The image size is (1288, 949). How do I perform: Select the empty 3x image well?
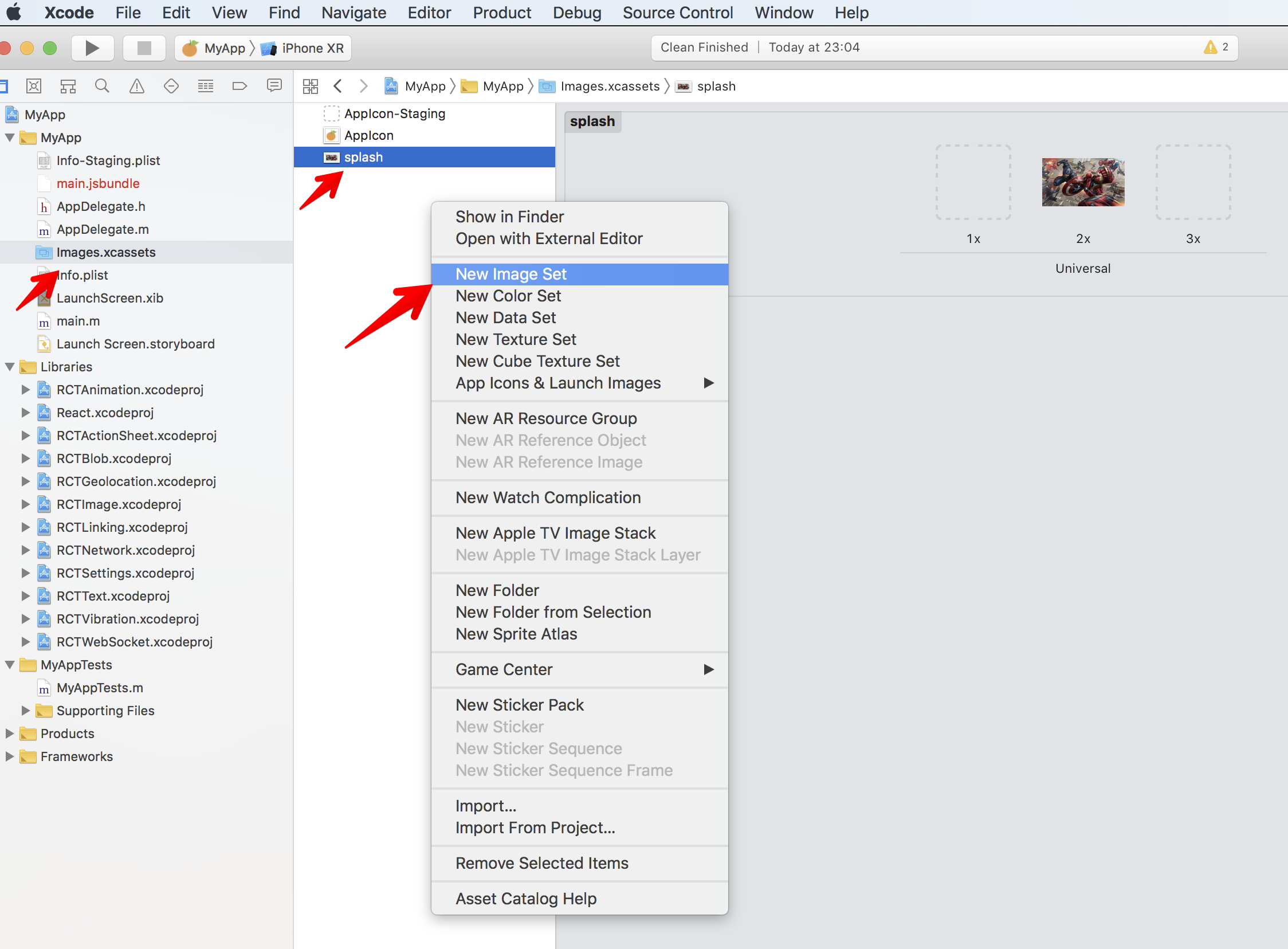pyautogui.click(x=1193, y=183)
